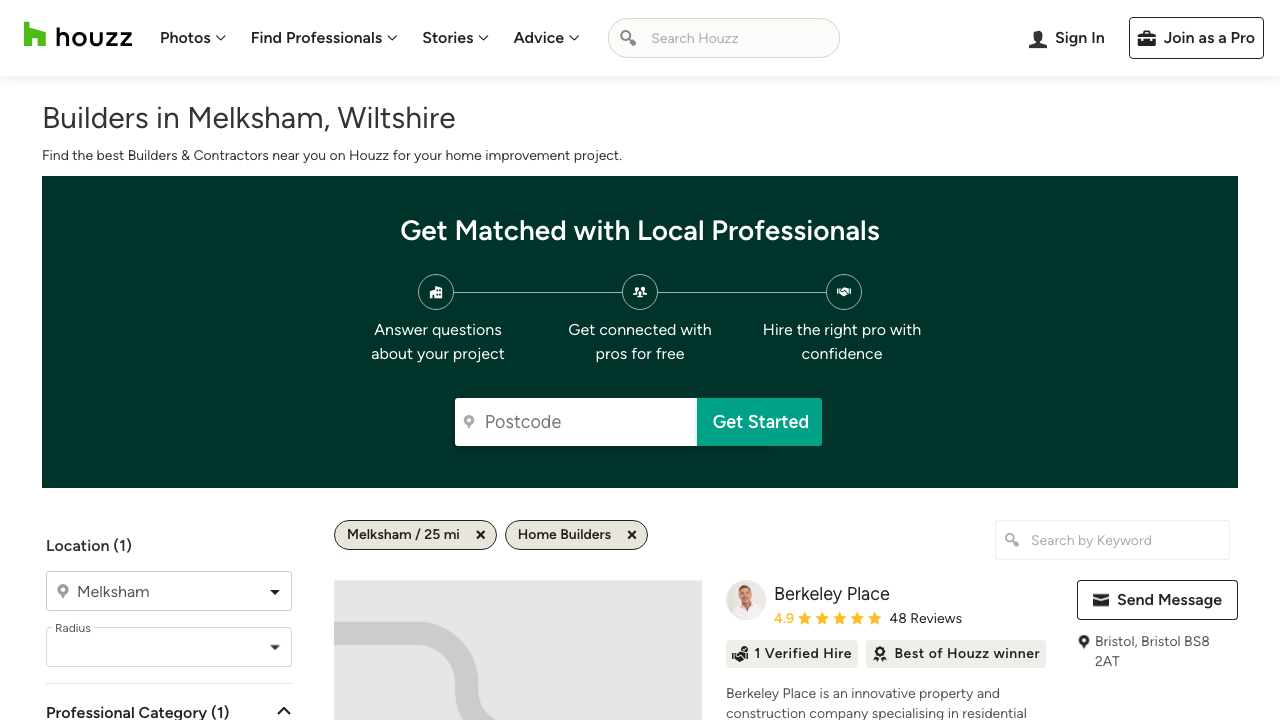
Task: Click the briefcase icon on Join as a Pro
Action: (1147, 37)
